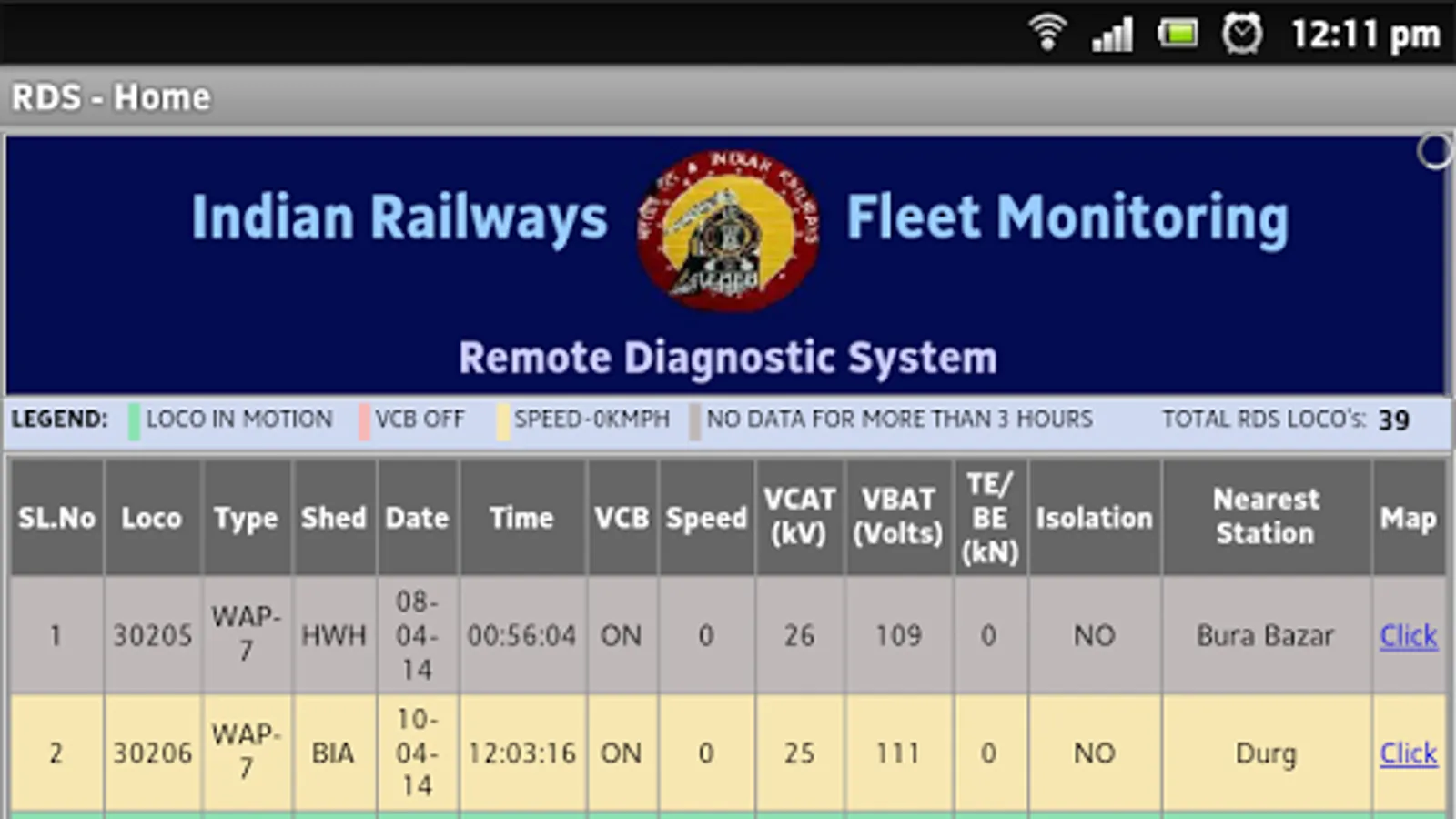The height and width of the screenshot is (819, 1456).
Task: Click VCAT value 25
Action: pyautogui.click(x=800, y=753)
